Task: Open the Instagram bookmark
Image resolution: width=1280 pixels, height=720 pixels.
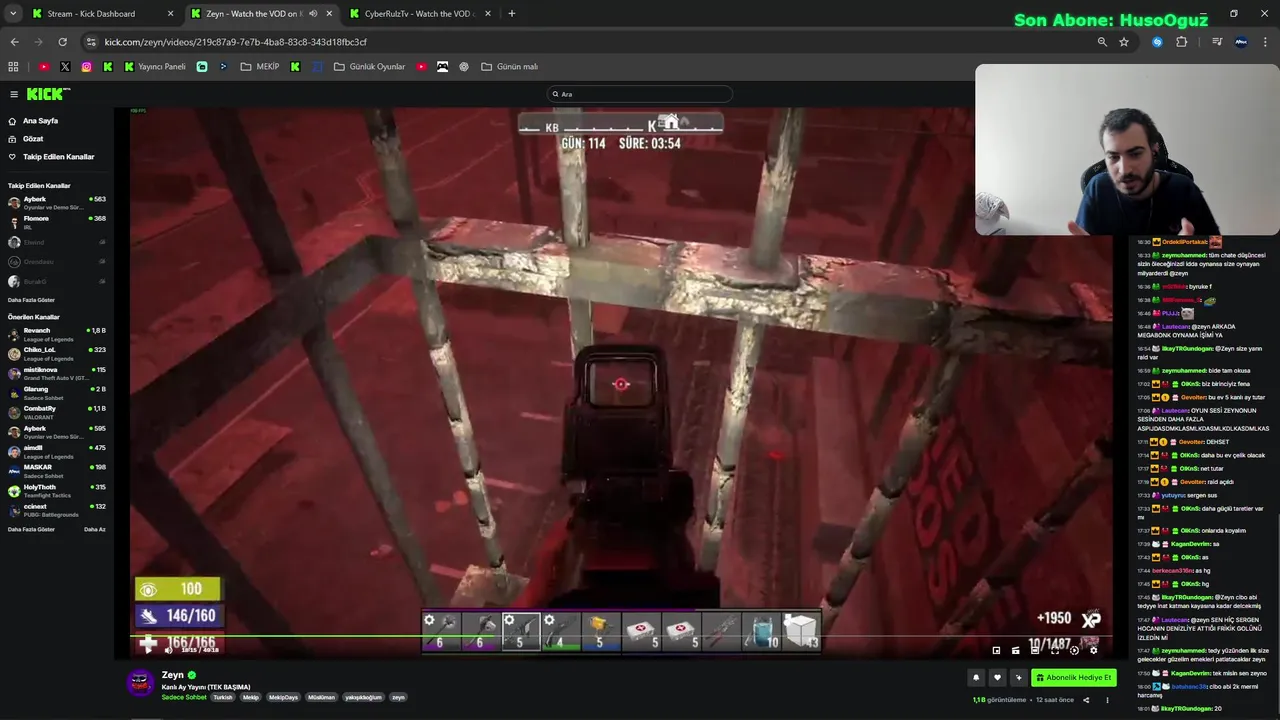Action: [x=87, y=67]
